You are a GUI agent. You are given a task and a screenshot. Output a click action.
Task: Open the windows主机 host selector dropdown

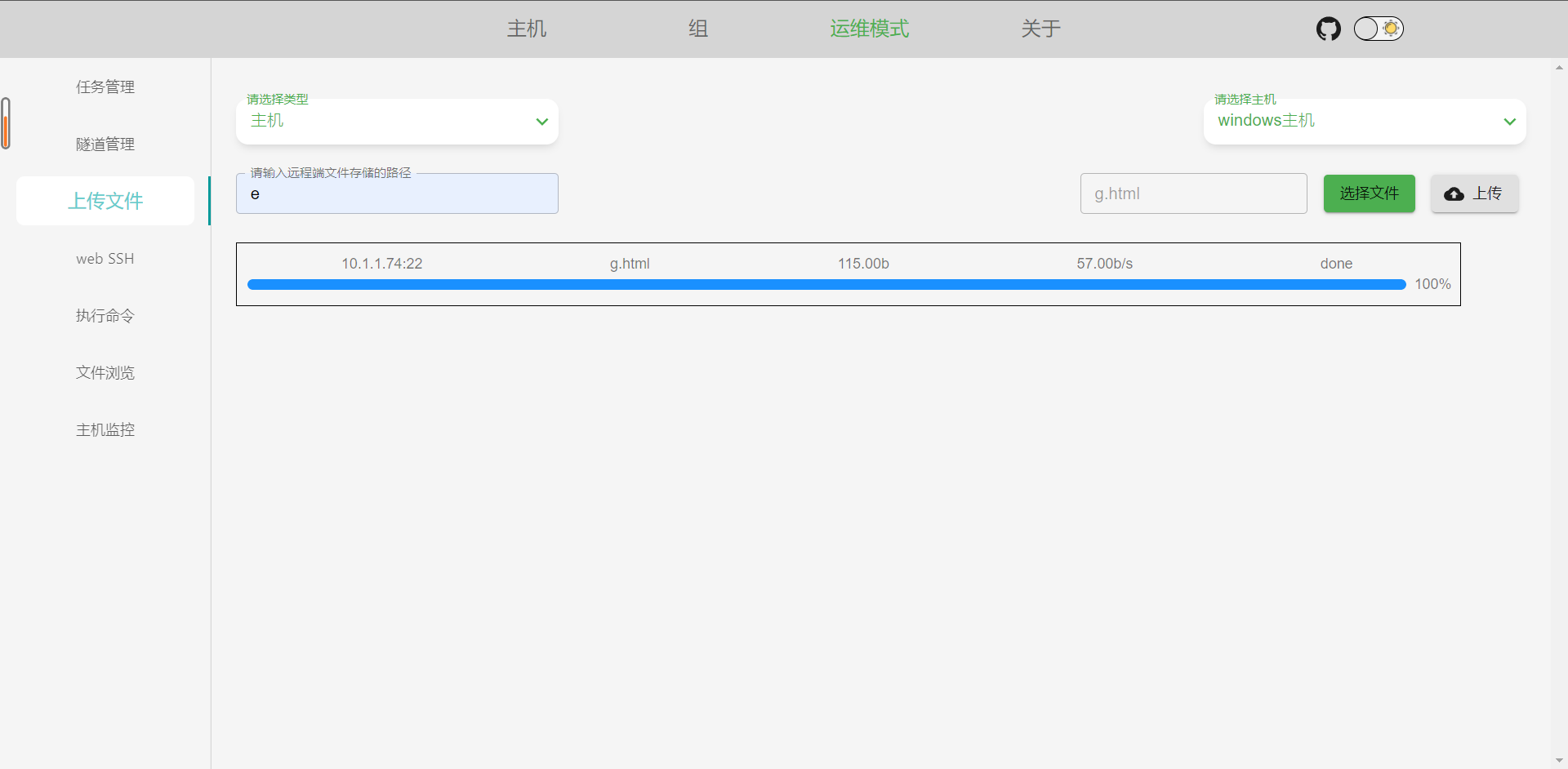1364,121
